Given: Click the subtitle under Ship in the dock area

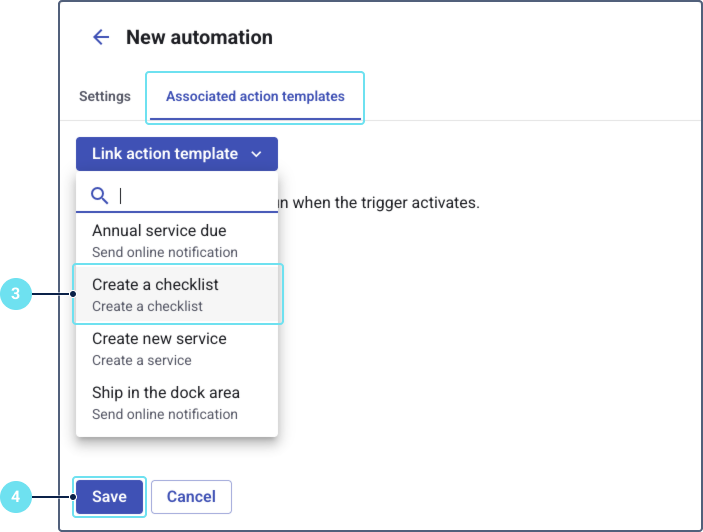Looking at the screenshot, I should click(x=165, y=414).
